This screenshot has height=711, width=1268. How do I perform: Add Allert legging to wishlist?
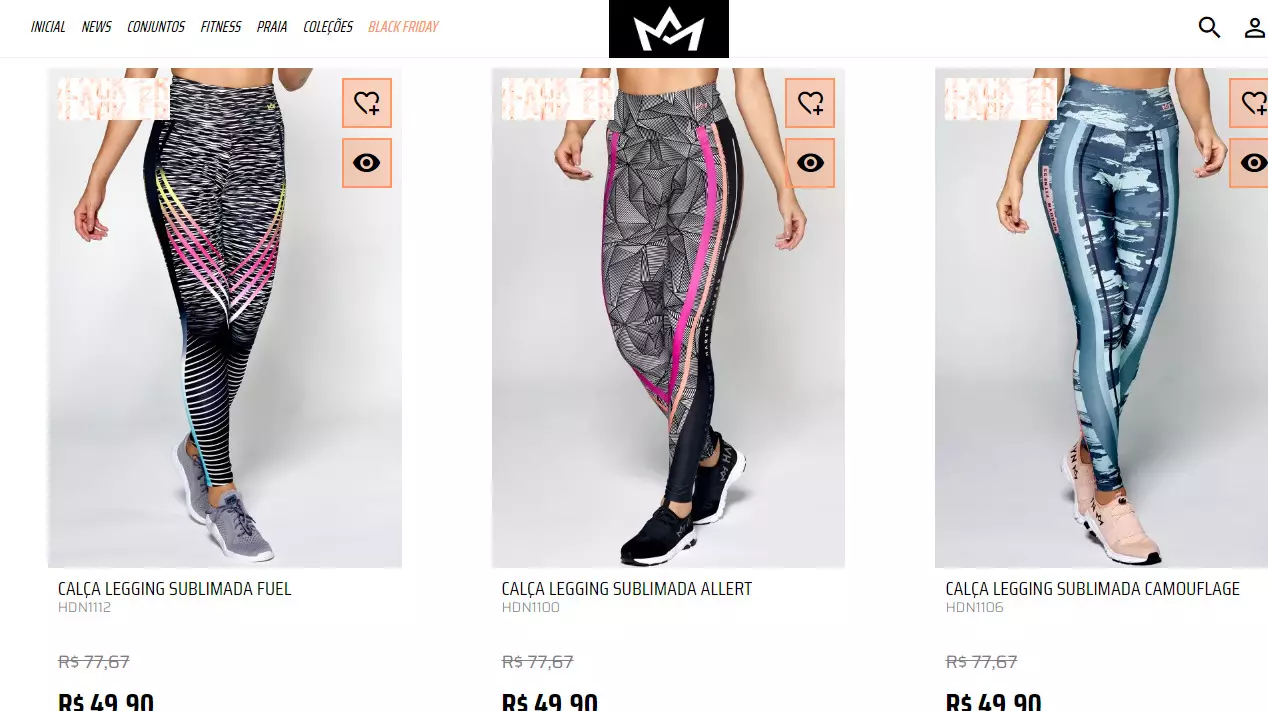810,103
